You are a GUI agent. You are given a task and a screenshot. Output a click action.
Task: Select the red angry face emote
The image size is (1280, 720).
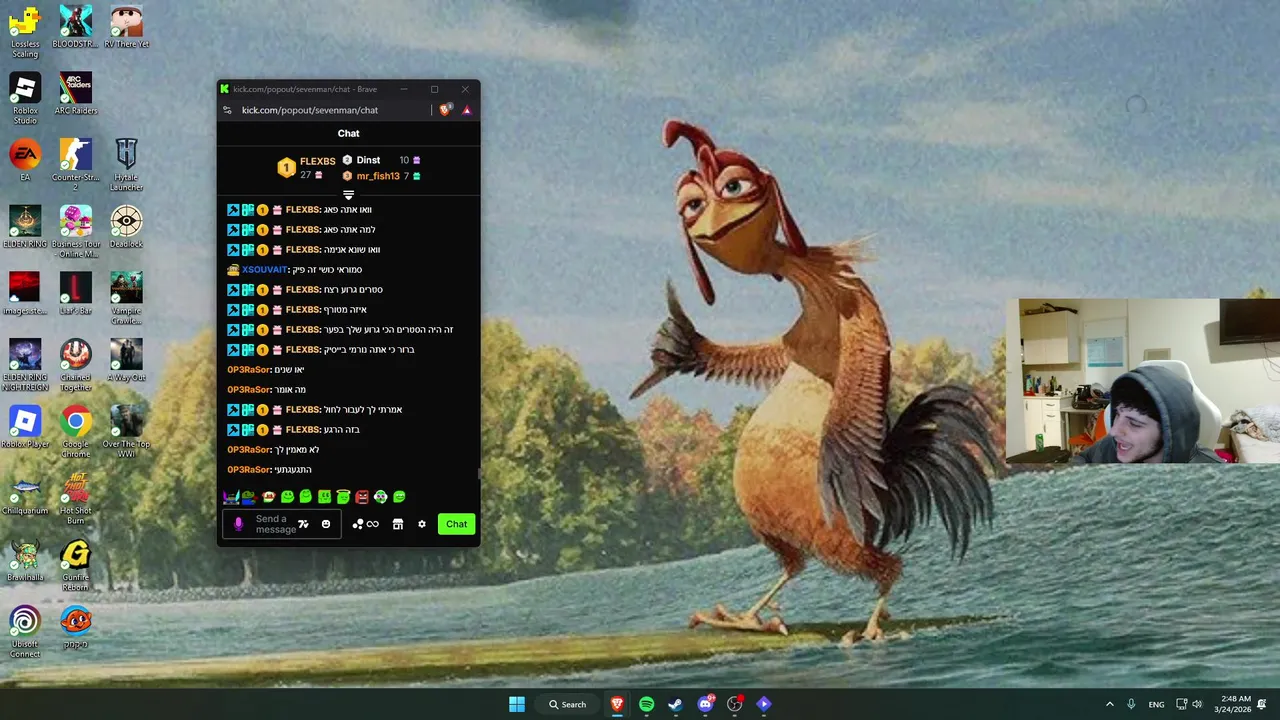pyautogui.click(x=361, y=496)
